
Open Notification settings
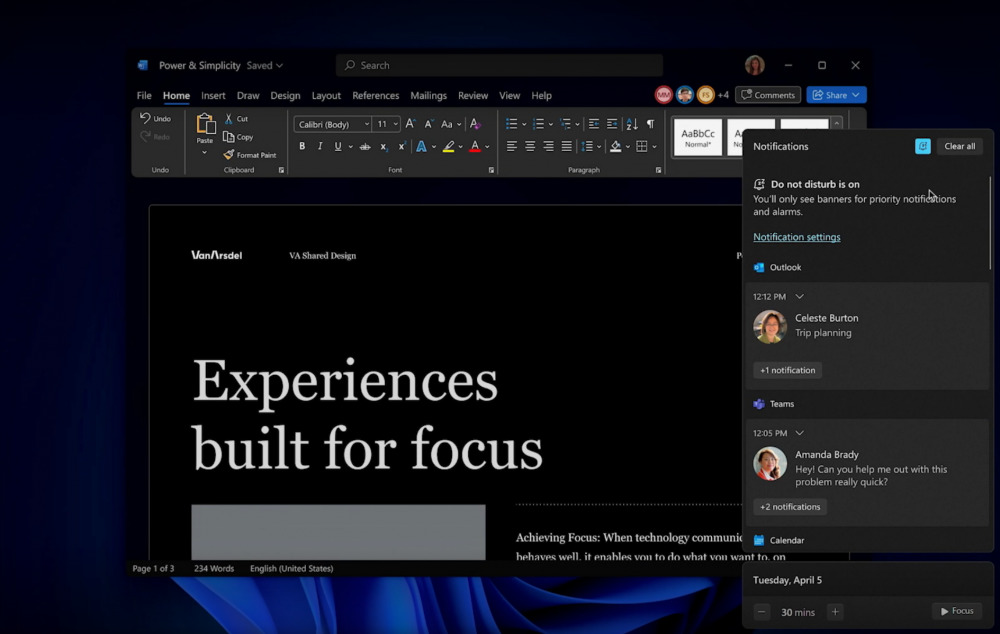click(797, 237)
